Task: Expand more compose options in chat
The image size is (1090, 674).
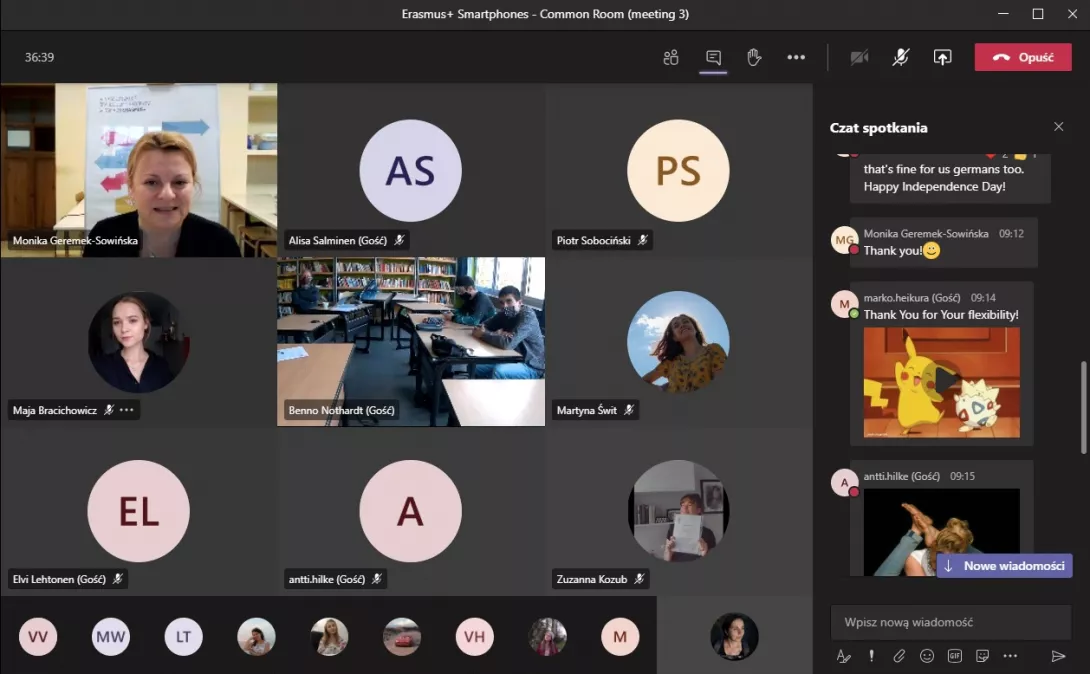Action: (x=1010, y=656)
